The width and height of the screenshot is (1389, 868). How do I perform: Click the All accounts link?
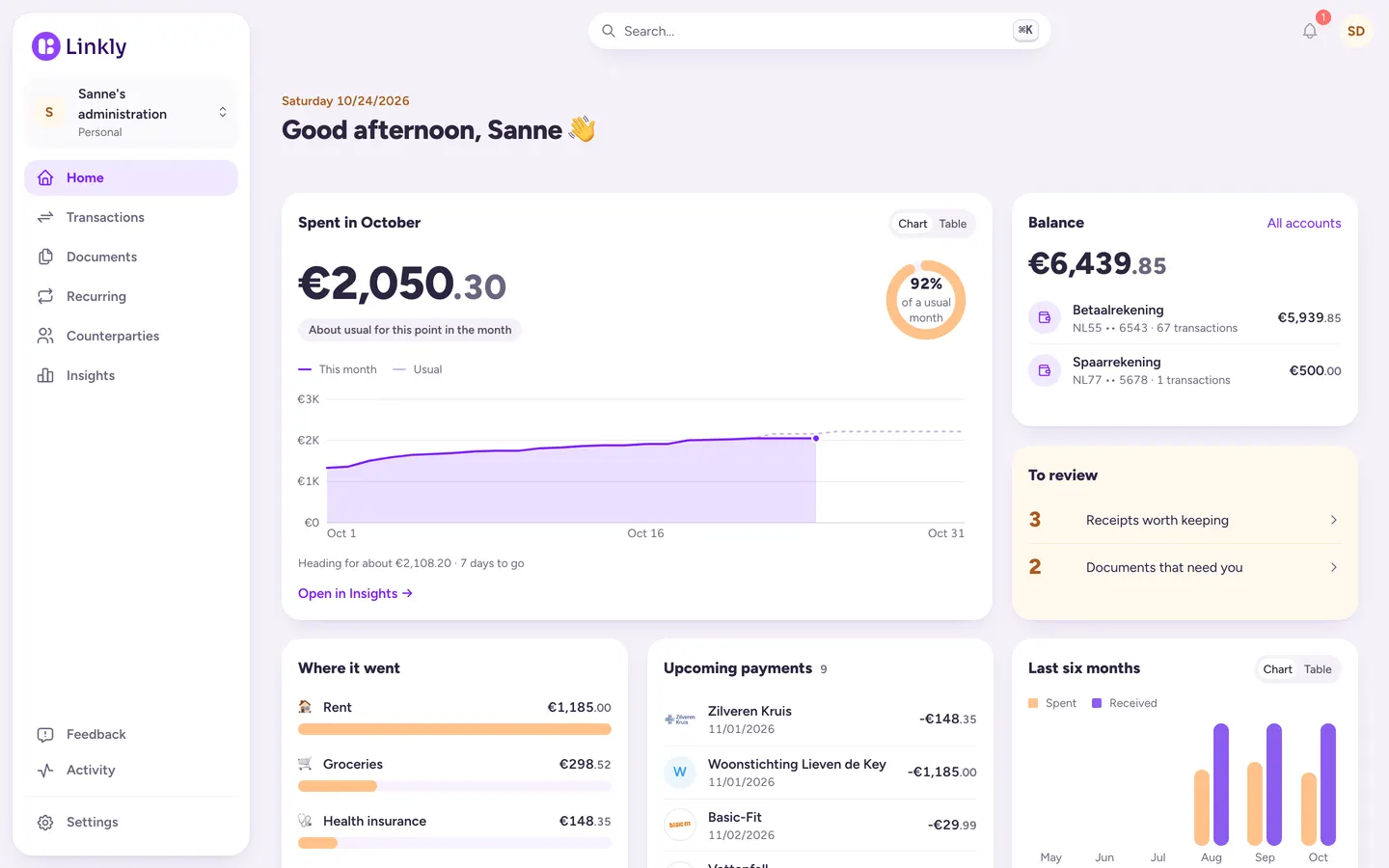pyautogui.click(x=1304, y=223)
